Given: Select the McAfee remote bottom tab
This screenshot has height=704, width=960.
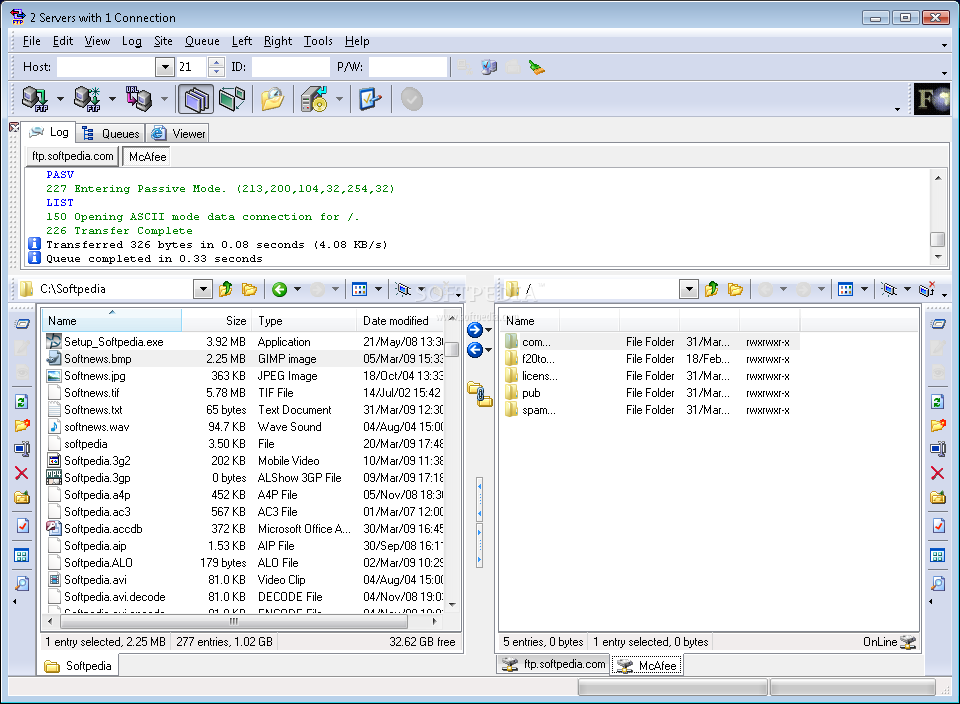Looking at the screenshot, I should [x=648, y=665].
